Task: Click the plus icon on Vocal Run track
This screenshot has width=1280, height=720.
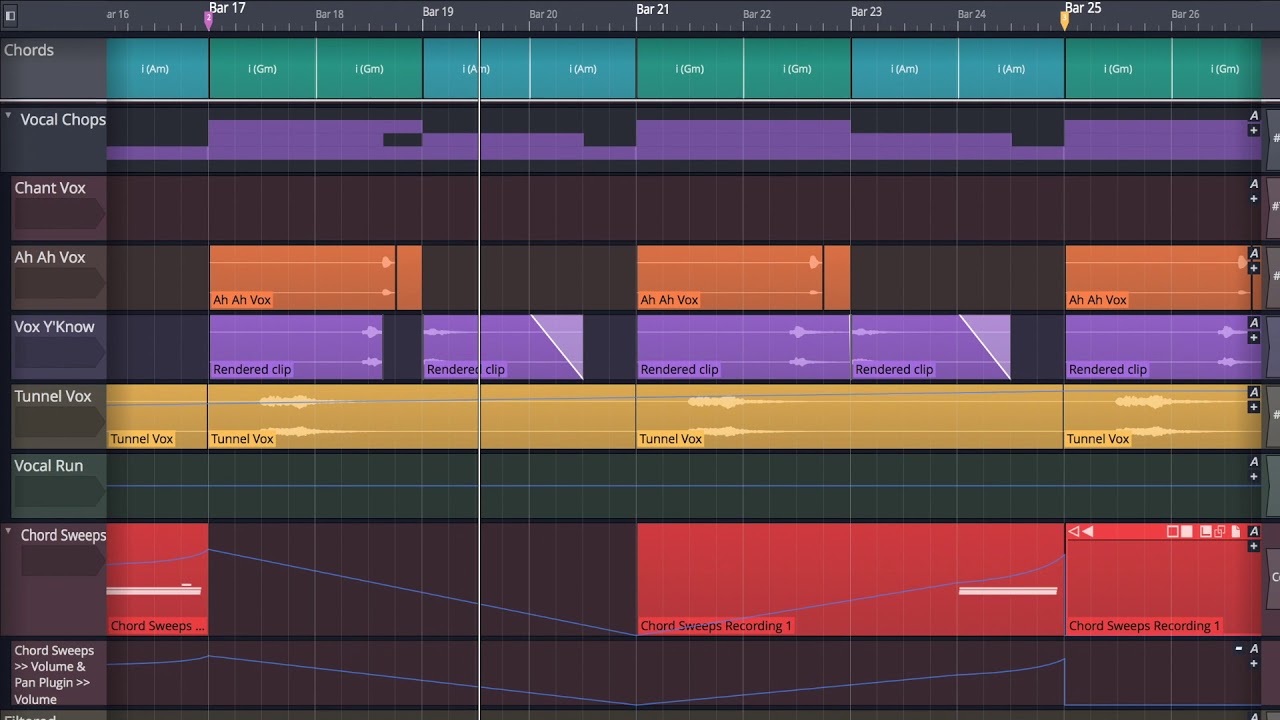Action: pyautogui.click(x=1254, y=477)
